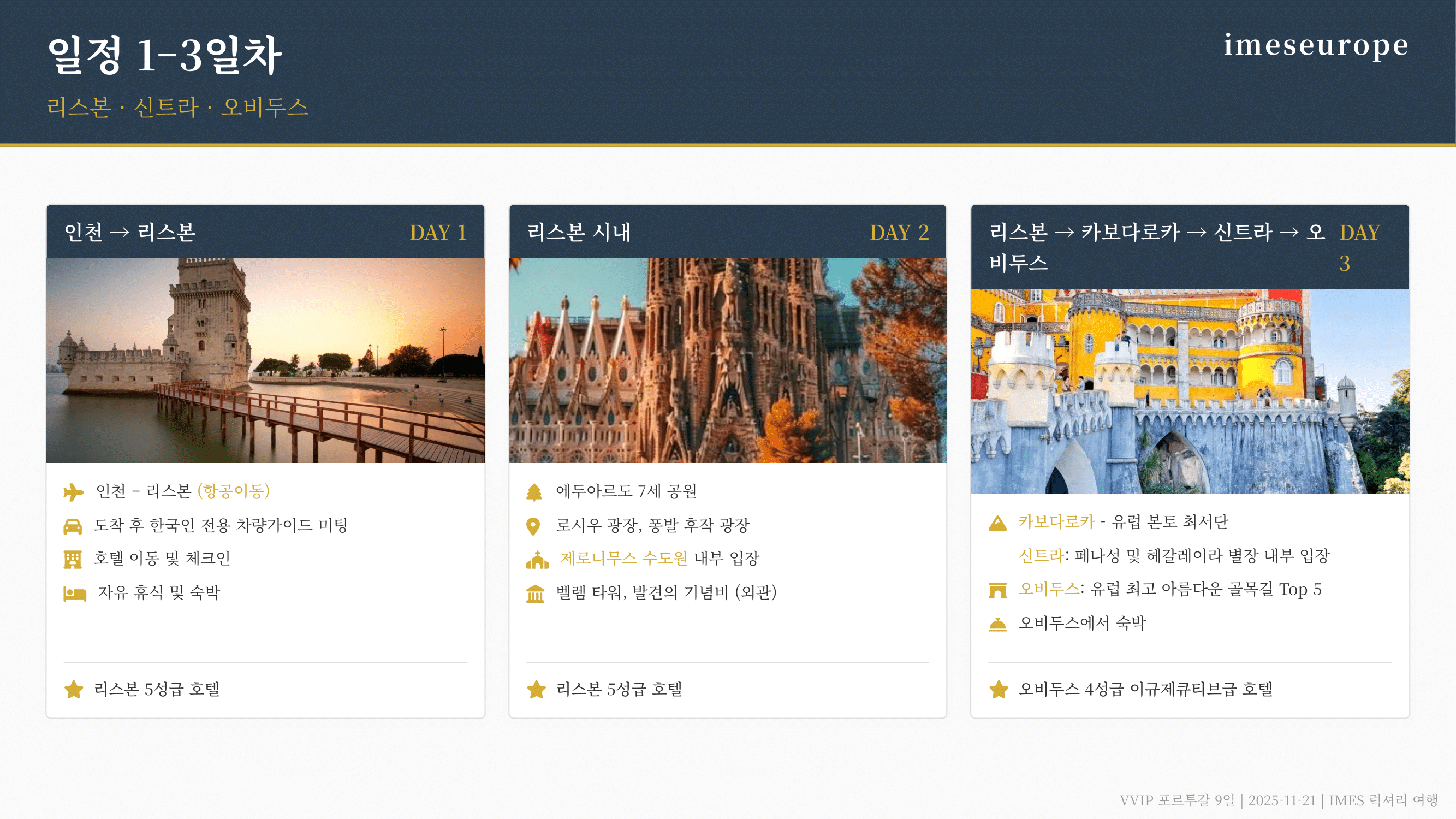Click the yellow Pena Palace photo

pyautogui.click(x=1190, y=391)
